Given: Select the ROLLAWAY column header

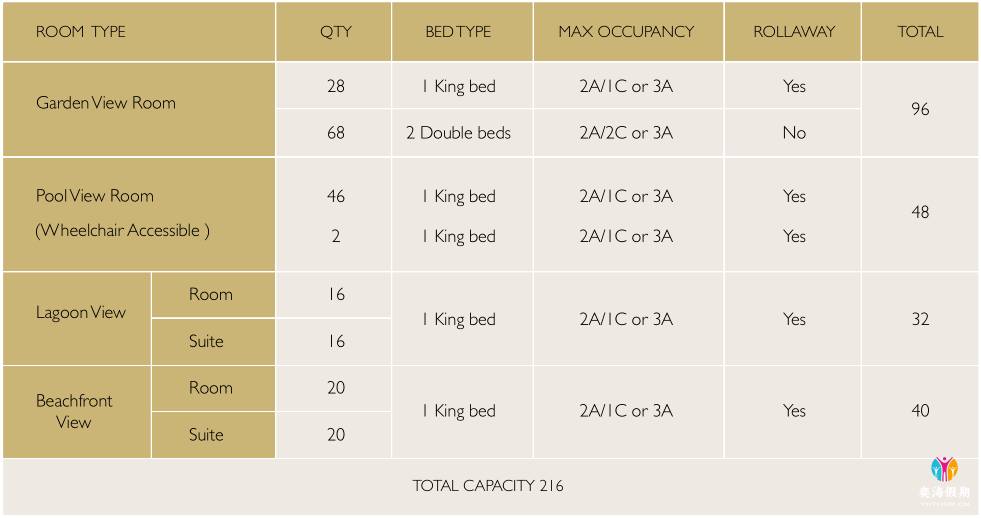Looking at the screenshot, I should [793, 31].
